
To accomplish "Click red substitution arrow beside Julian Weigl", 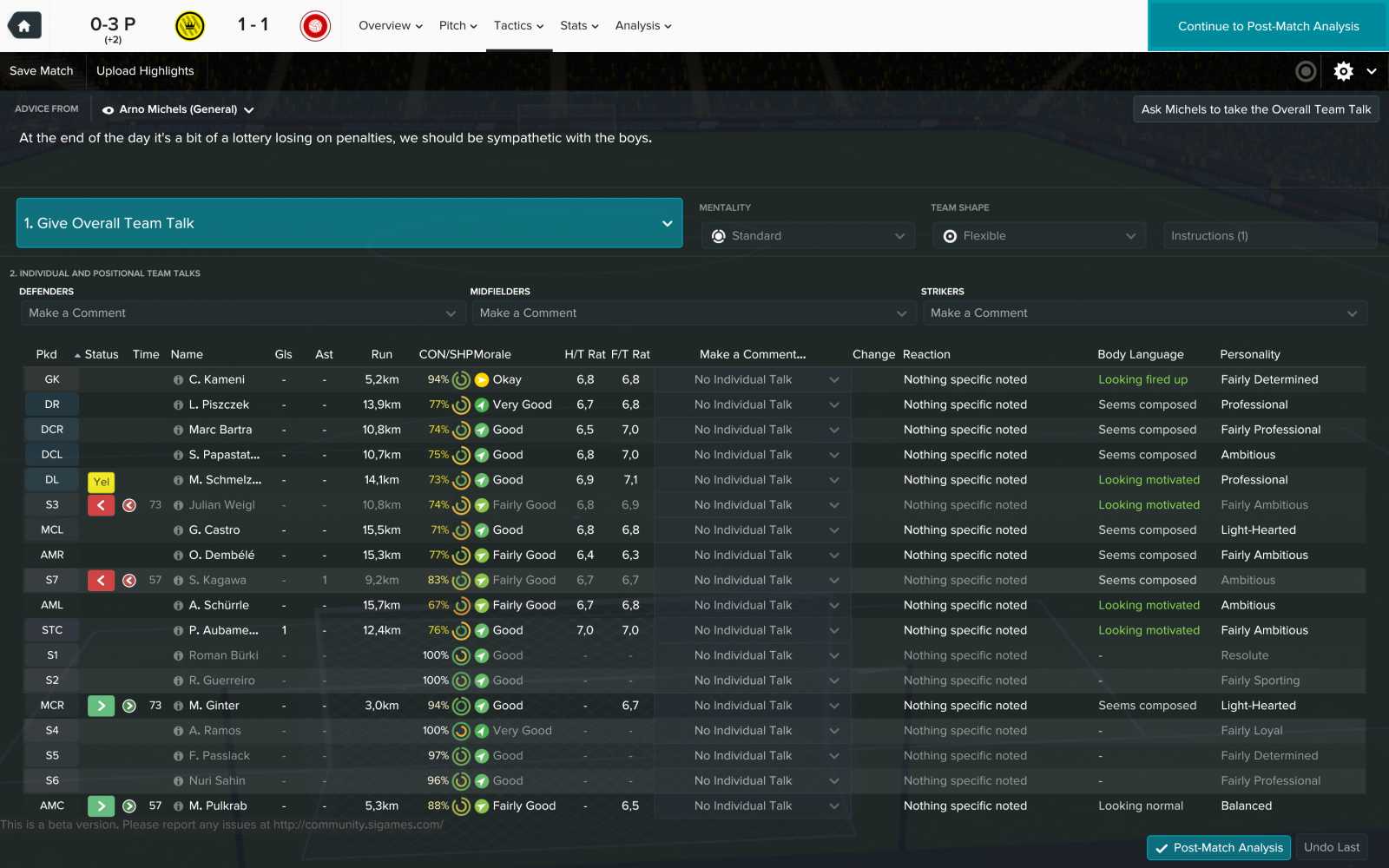I will tap(100, 504).
